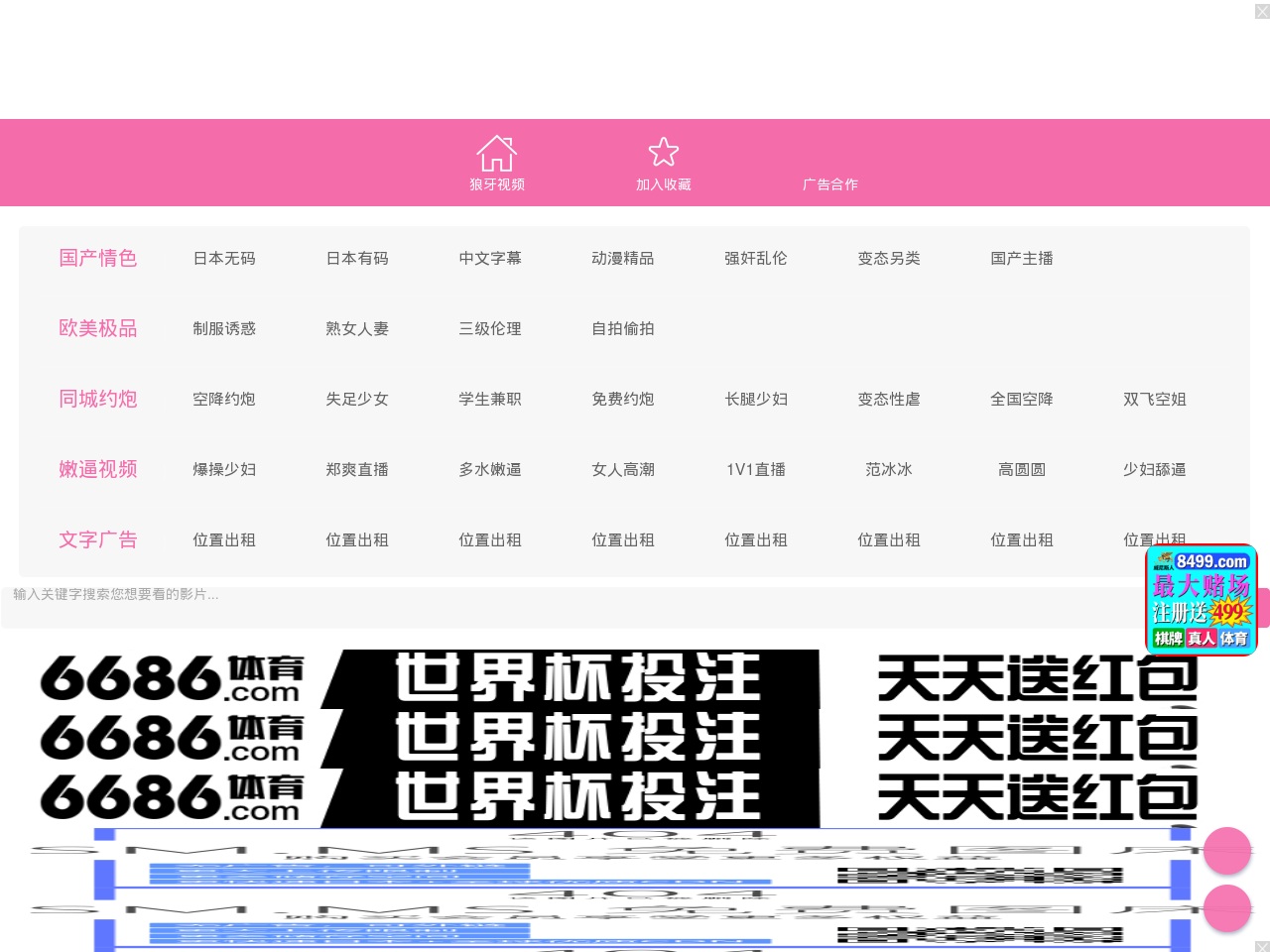Open the 三级伦理 category link
1270x952 pixels.
490,328
